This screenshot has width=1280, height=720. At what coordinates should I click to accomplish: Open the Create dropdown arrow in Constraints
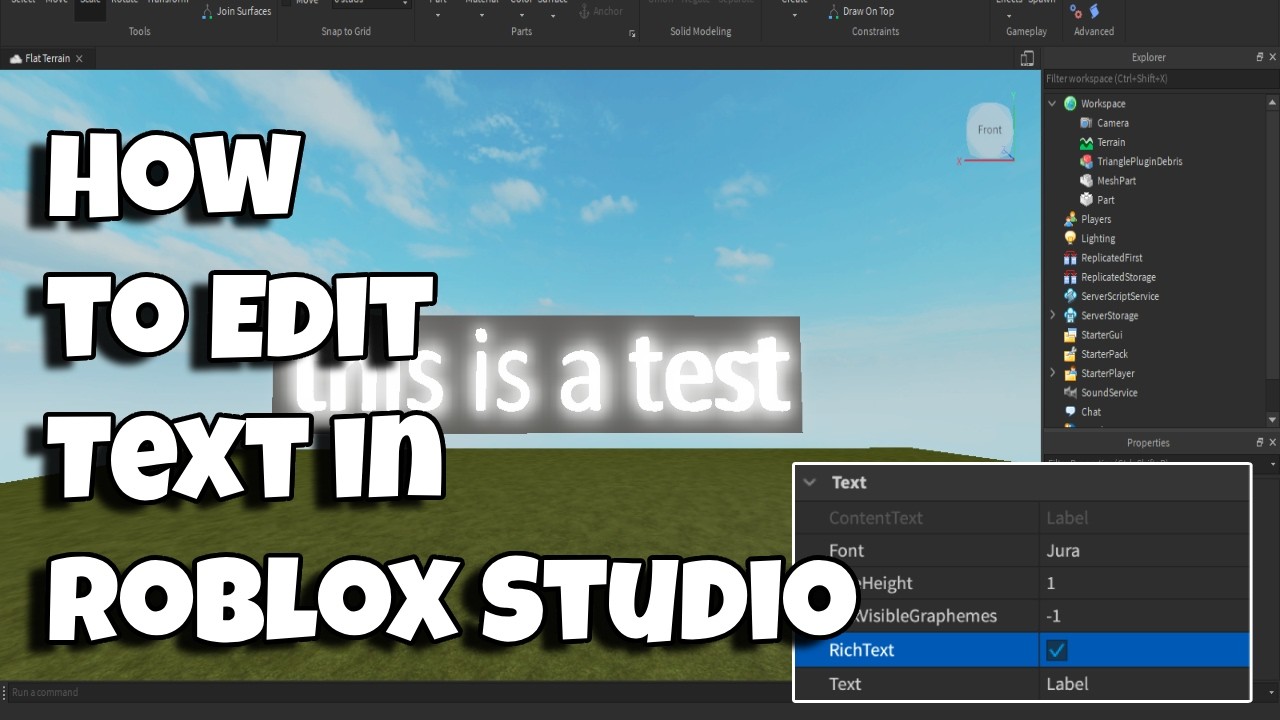pyautogui.click(x=795, y=15)
